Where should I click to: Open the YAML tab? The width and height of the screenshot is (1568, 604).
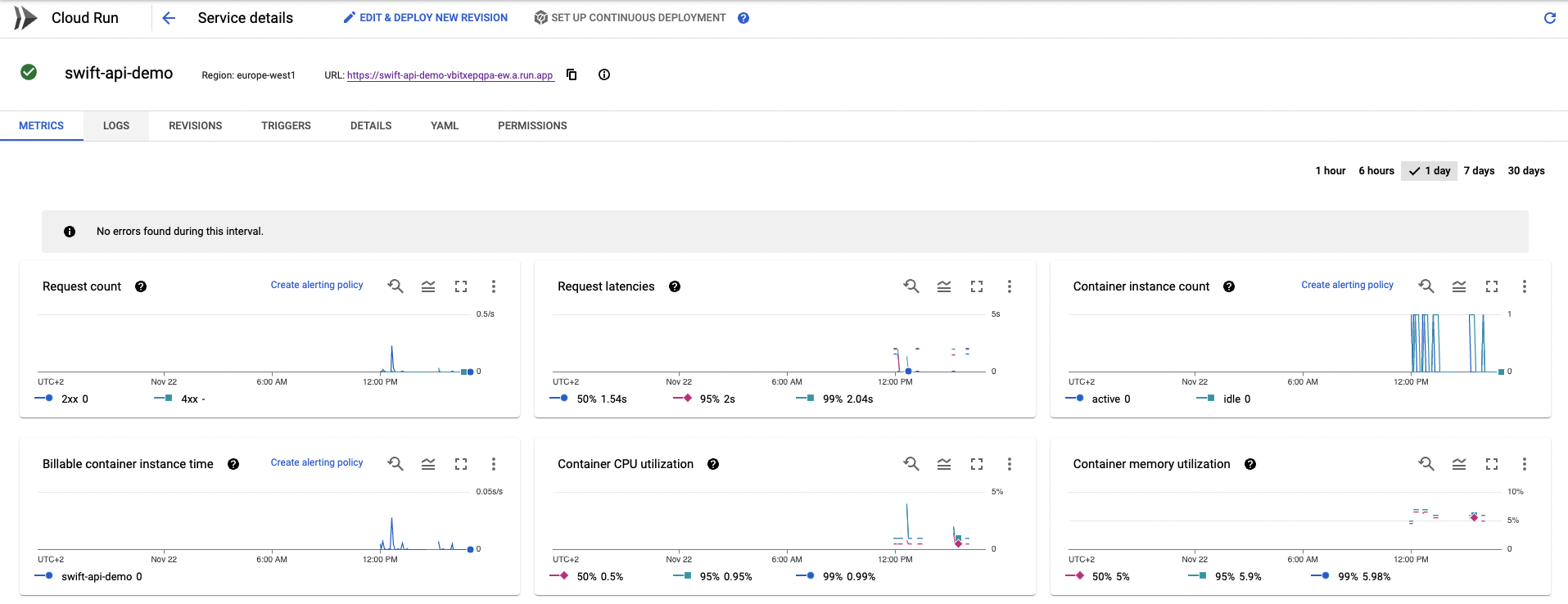(445, 126)
